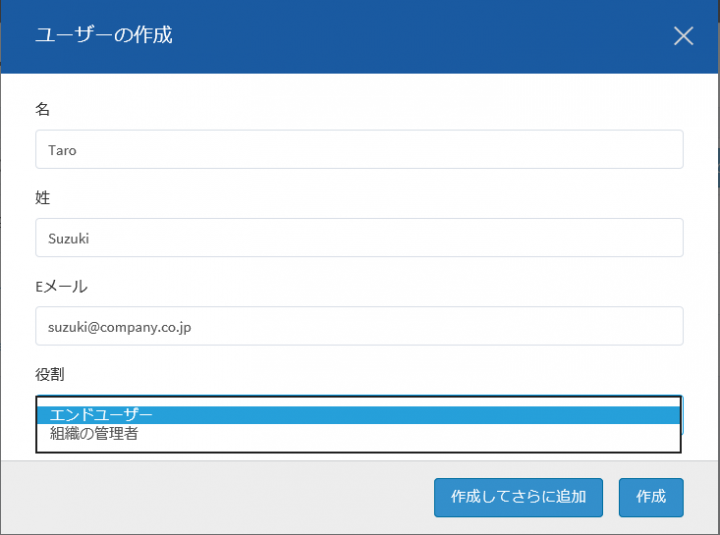This screenshot has height=535, width=720.
Task: Click blank area below 組織の管理者 option
Action: pos(358,447)
